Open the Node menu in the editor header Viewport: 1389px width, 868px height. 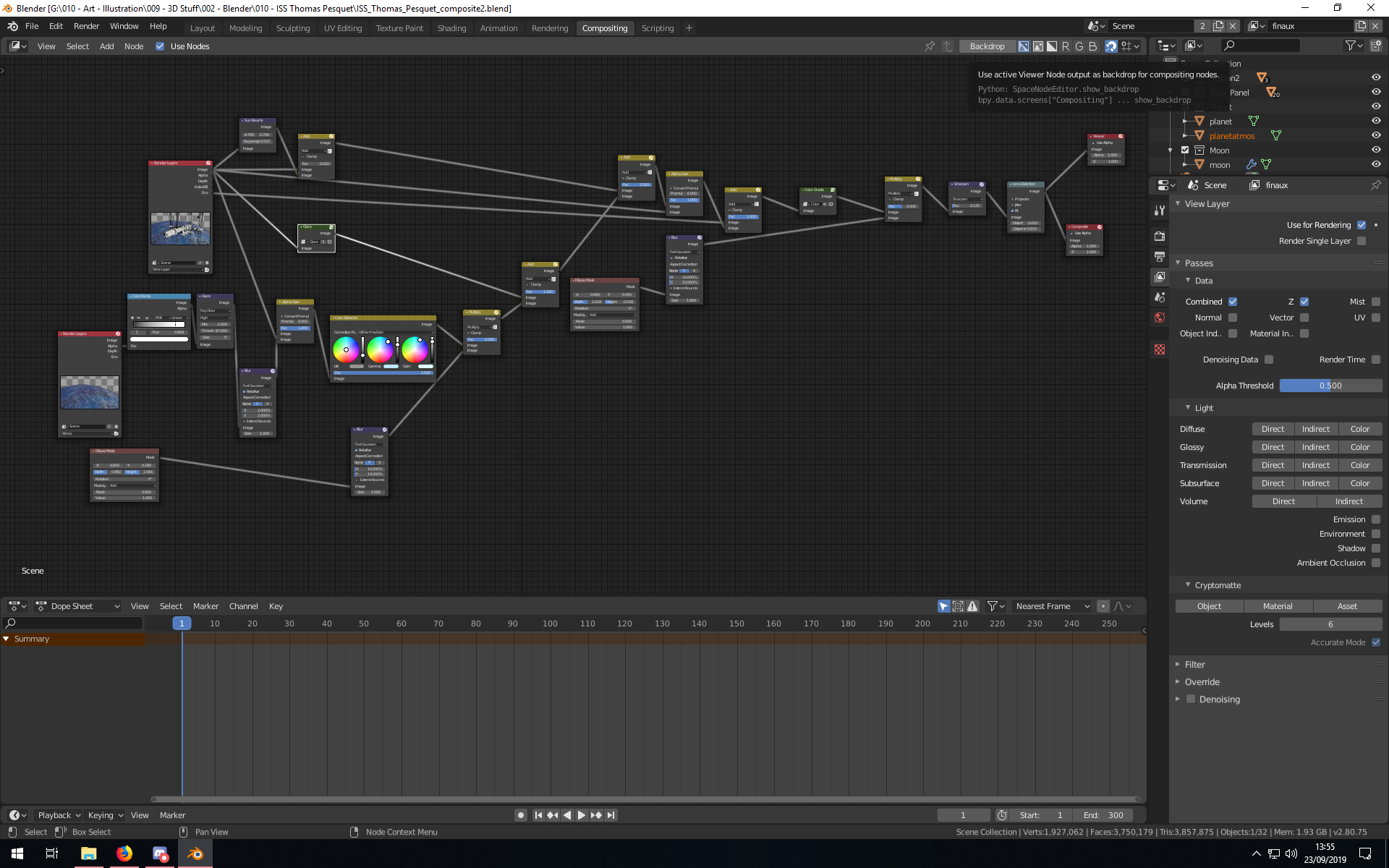[134, 46]
